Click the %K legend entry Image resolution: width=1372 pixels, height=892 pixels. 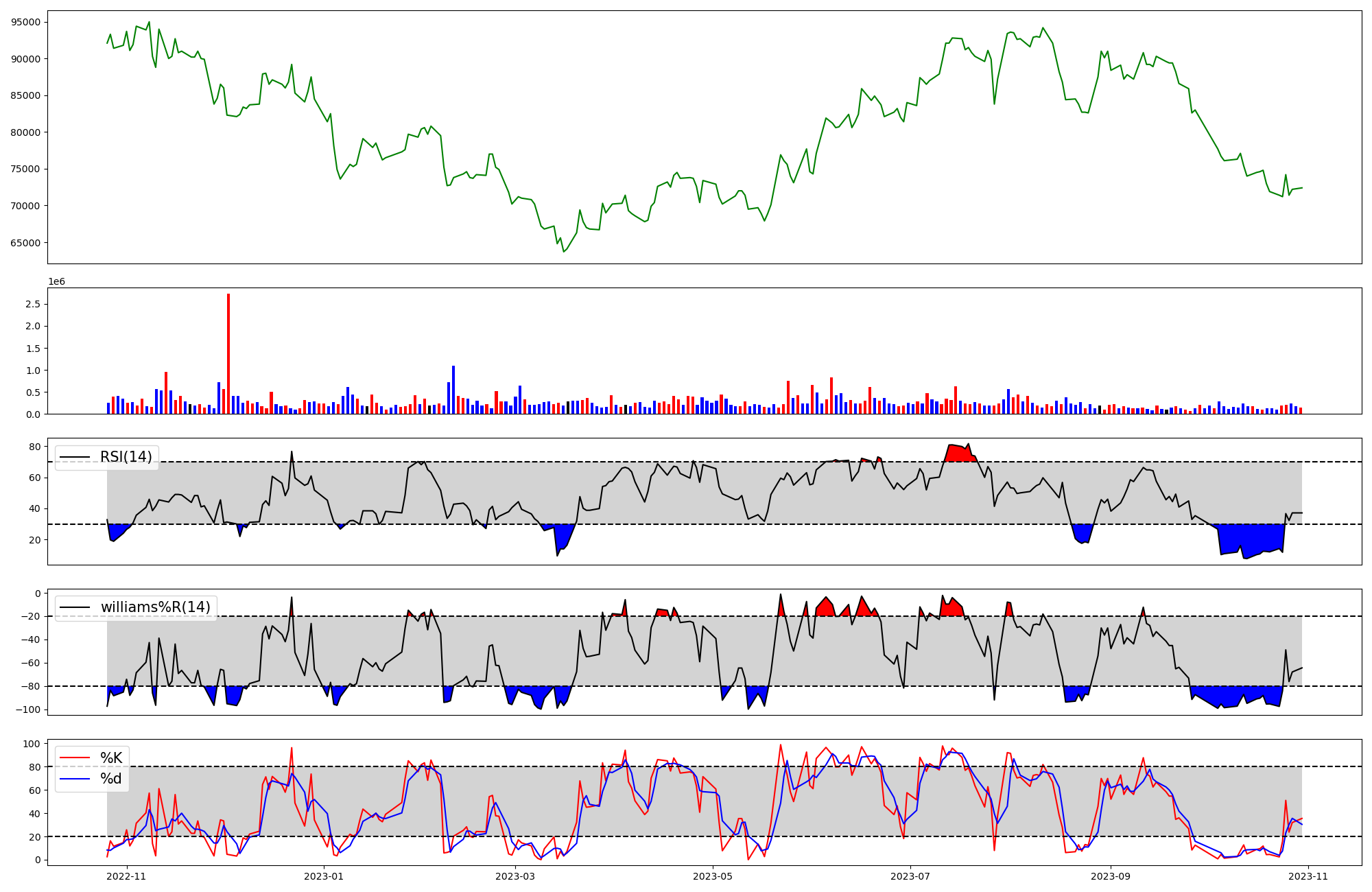111,758
